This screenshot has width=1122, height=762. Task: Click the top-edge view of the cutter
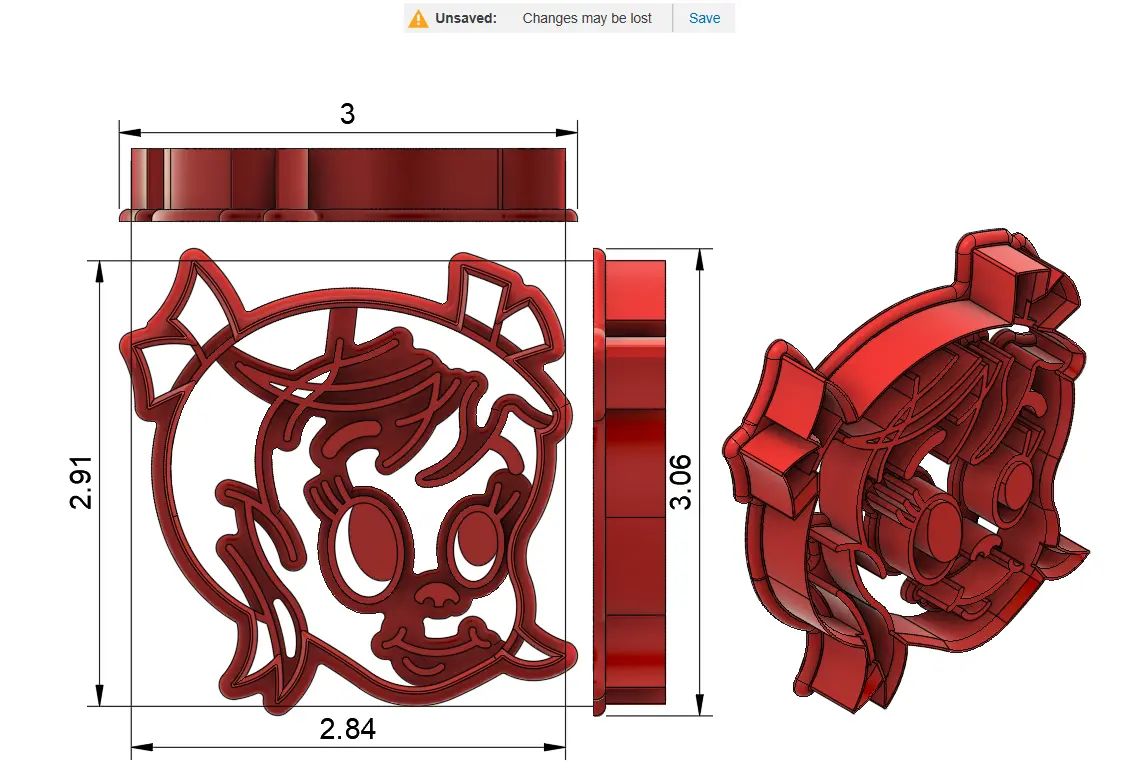[x=348, y=185]
